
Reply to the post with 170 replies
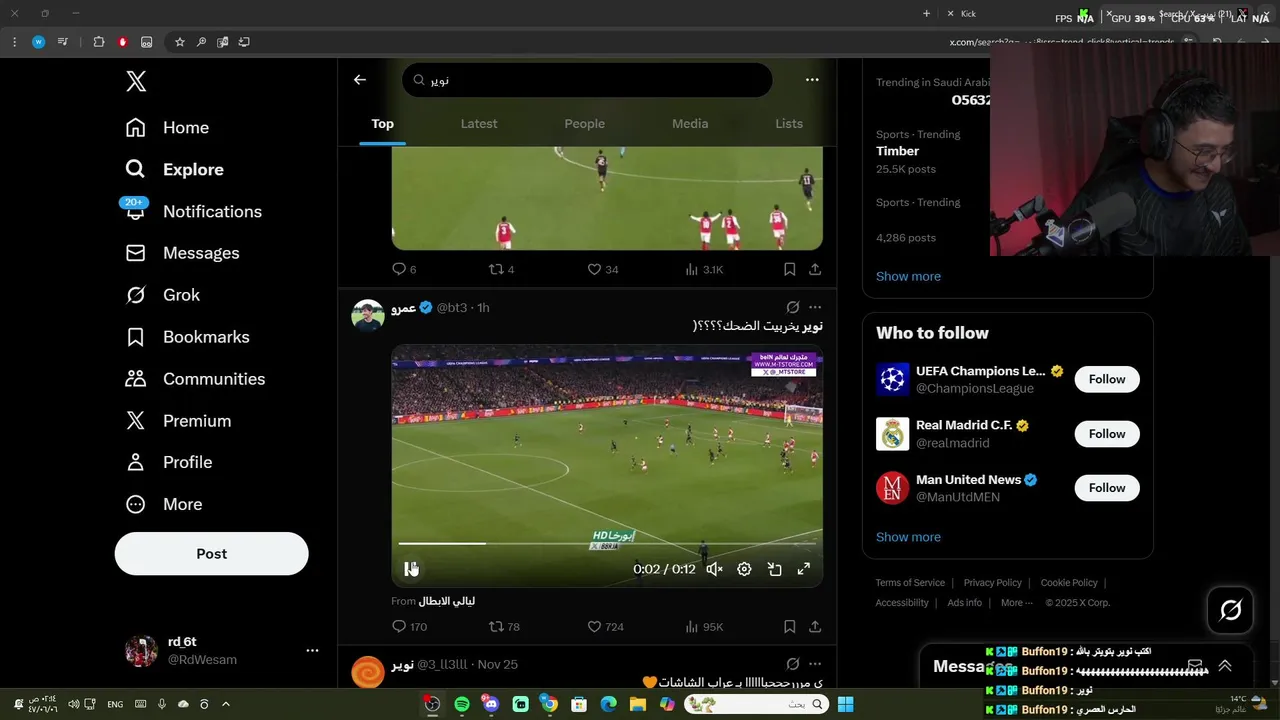point(409,627)
